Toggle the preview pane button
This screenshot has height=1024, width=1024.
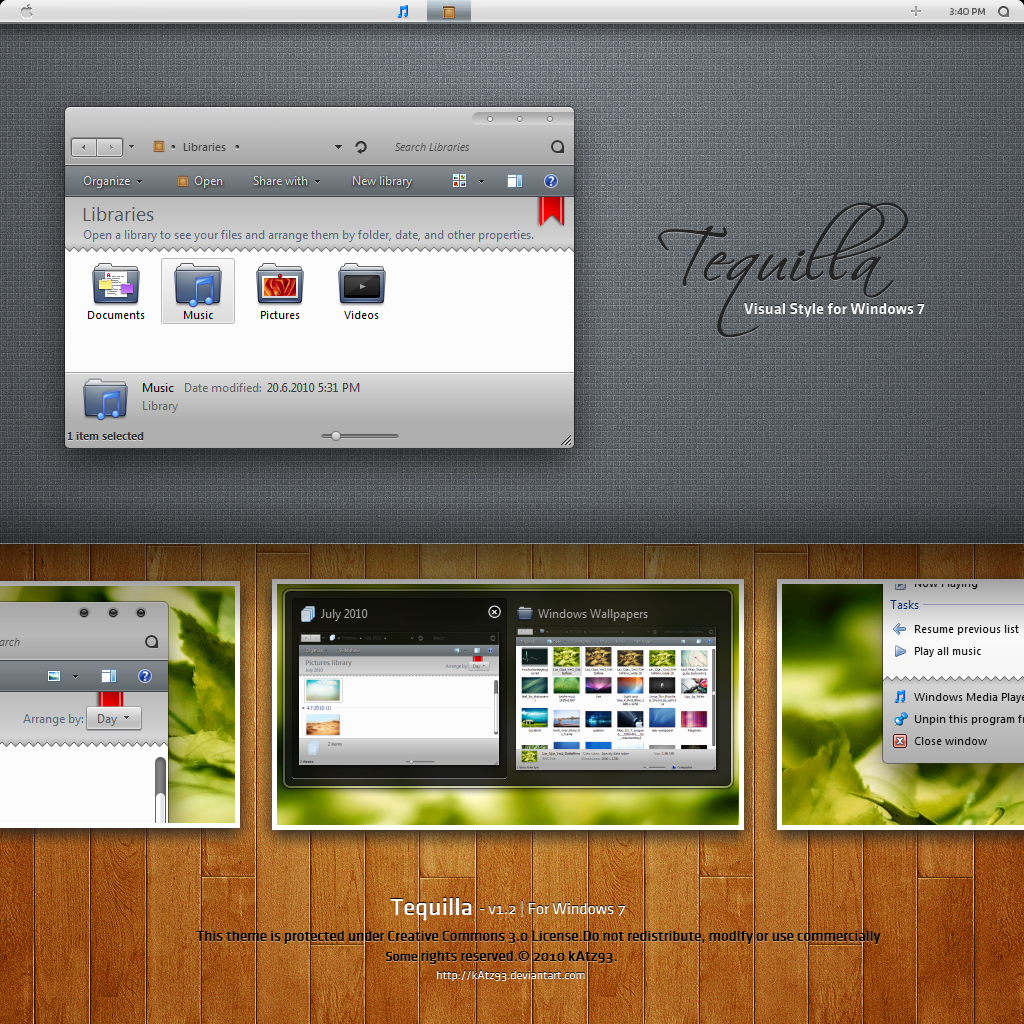coord(515,181)
